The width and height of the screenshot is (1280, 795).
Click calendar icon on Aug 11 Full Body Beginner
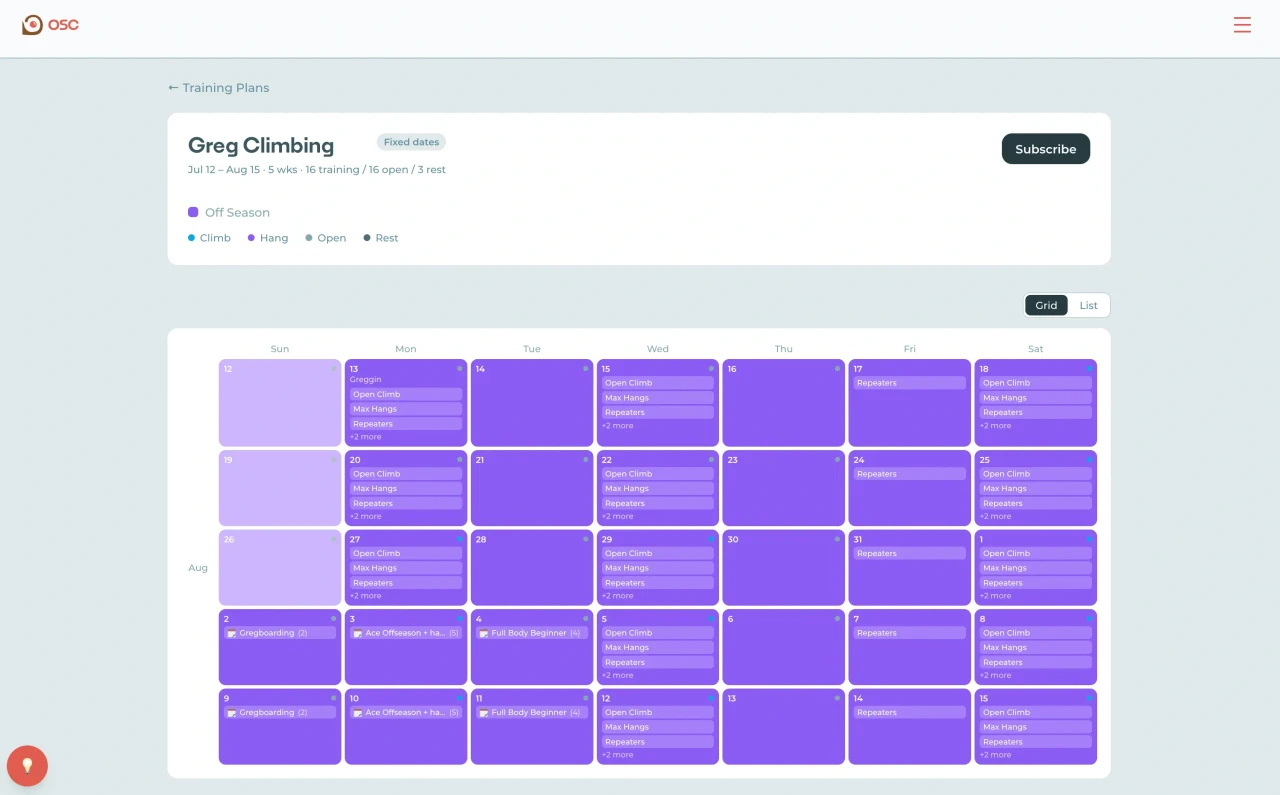click(x=484, y=713)
